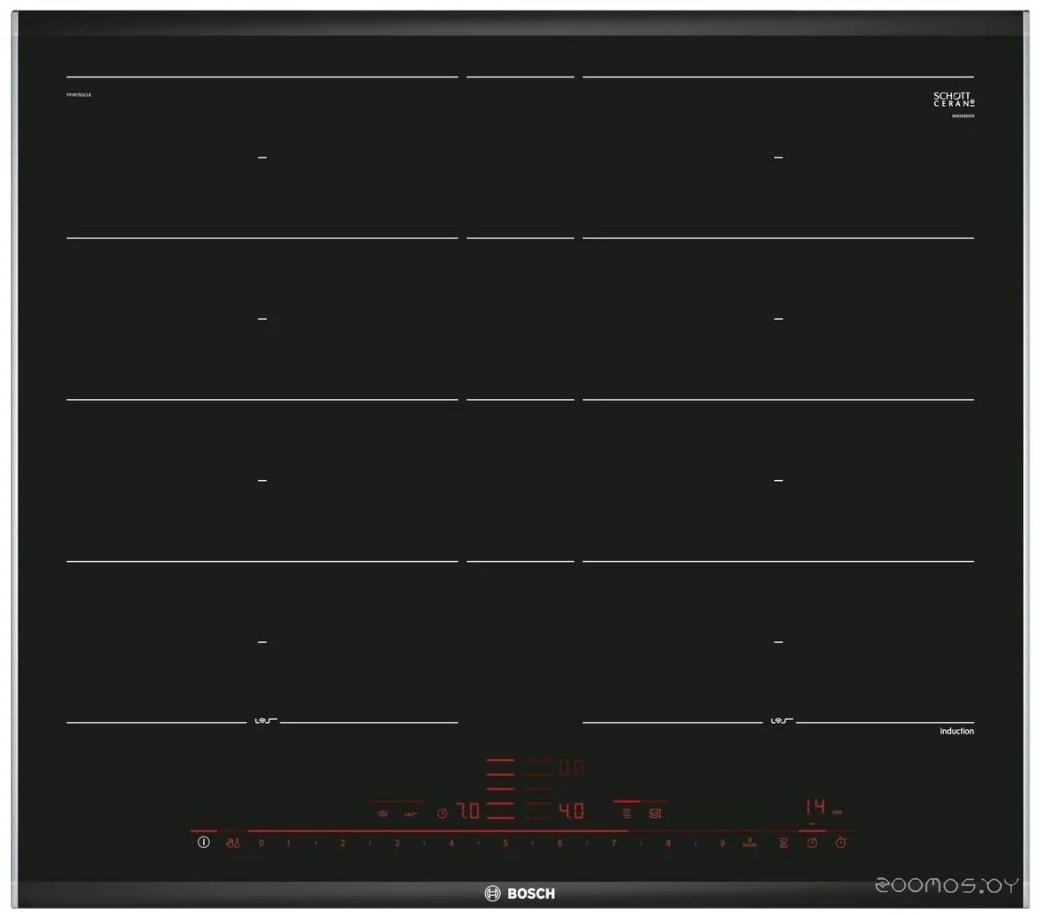1039x916 pixels.
Task: Tap the three-line move mode symbol
Action: point(626,813)
